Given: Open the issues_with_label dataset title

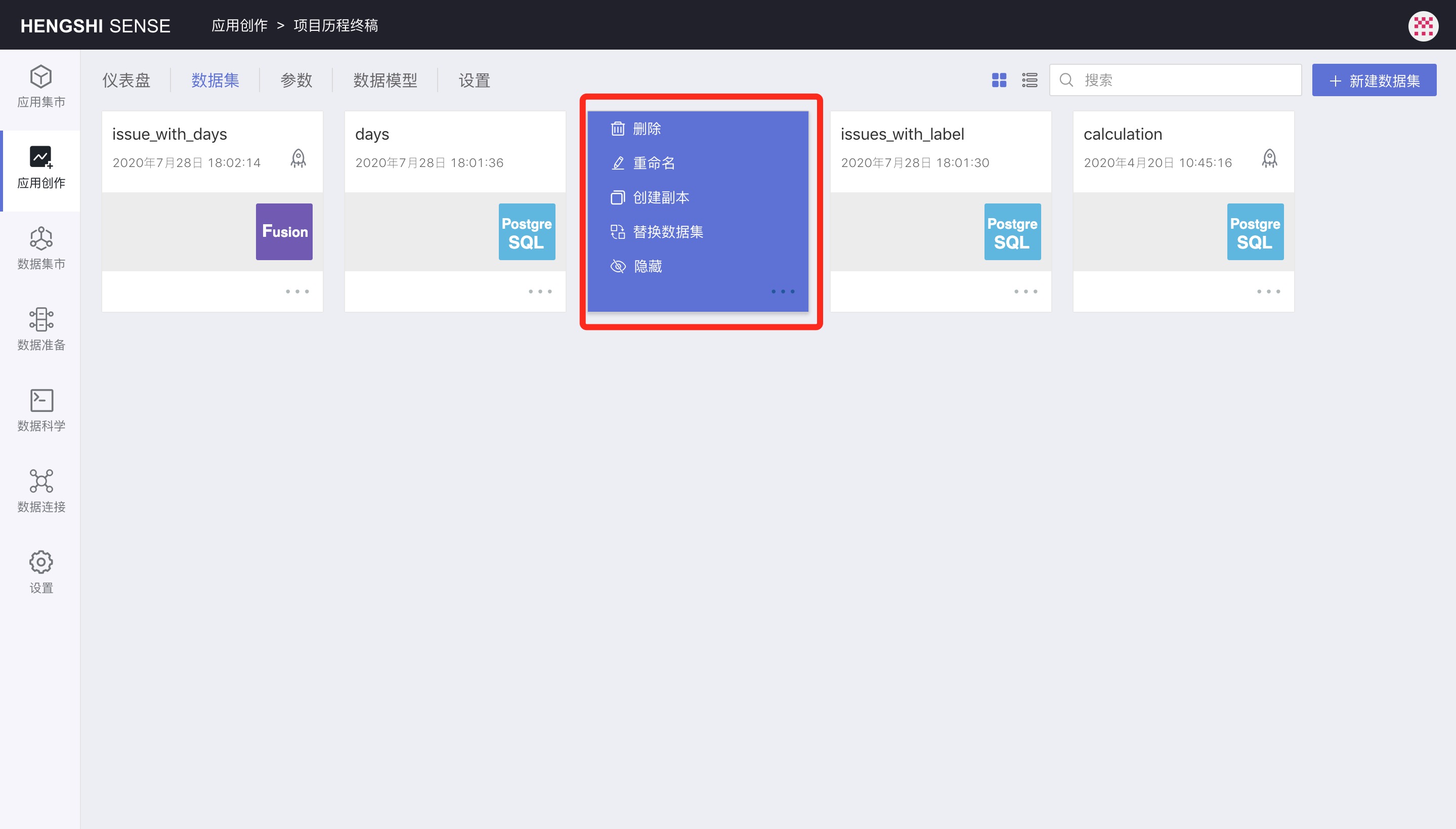Looking at the screenshot, I should (903, 135).
